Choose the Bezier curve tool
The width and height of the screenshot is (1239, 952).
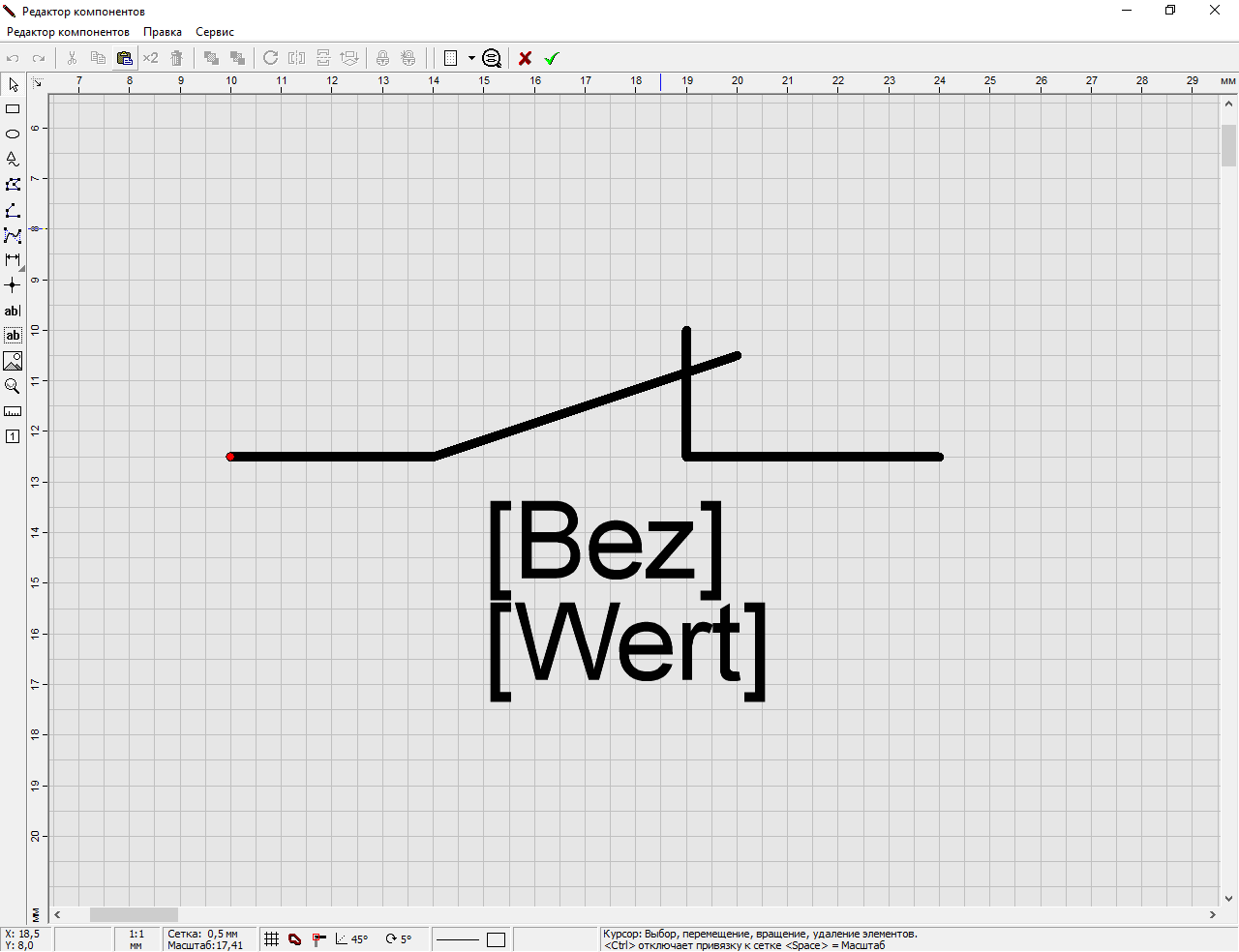13,235
